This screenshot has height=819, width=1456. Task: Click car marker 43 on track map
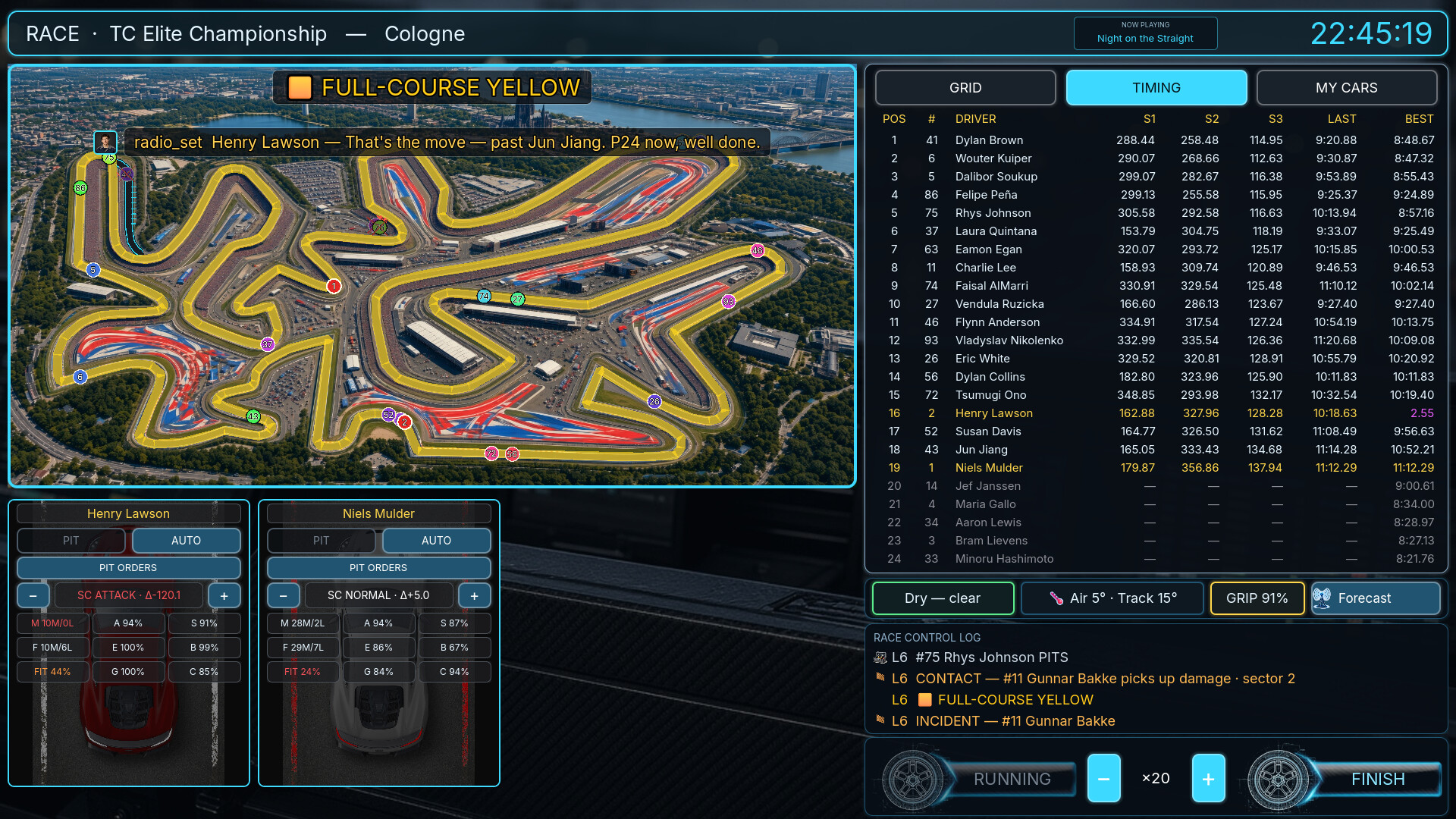pos(253,416)
